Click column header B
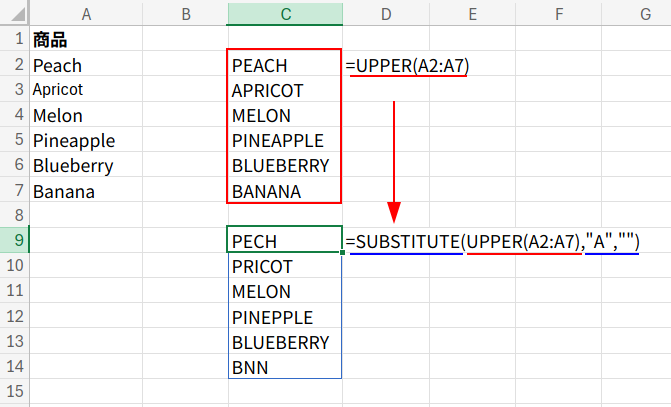The width and height of the screenshot is (671, 407). click(185, 14)
